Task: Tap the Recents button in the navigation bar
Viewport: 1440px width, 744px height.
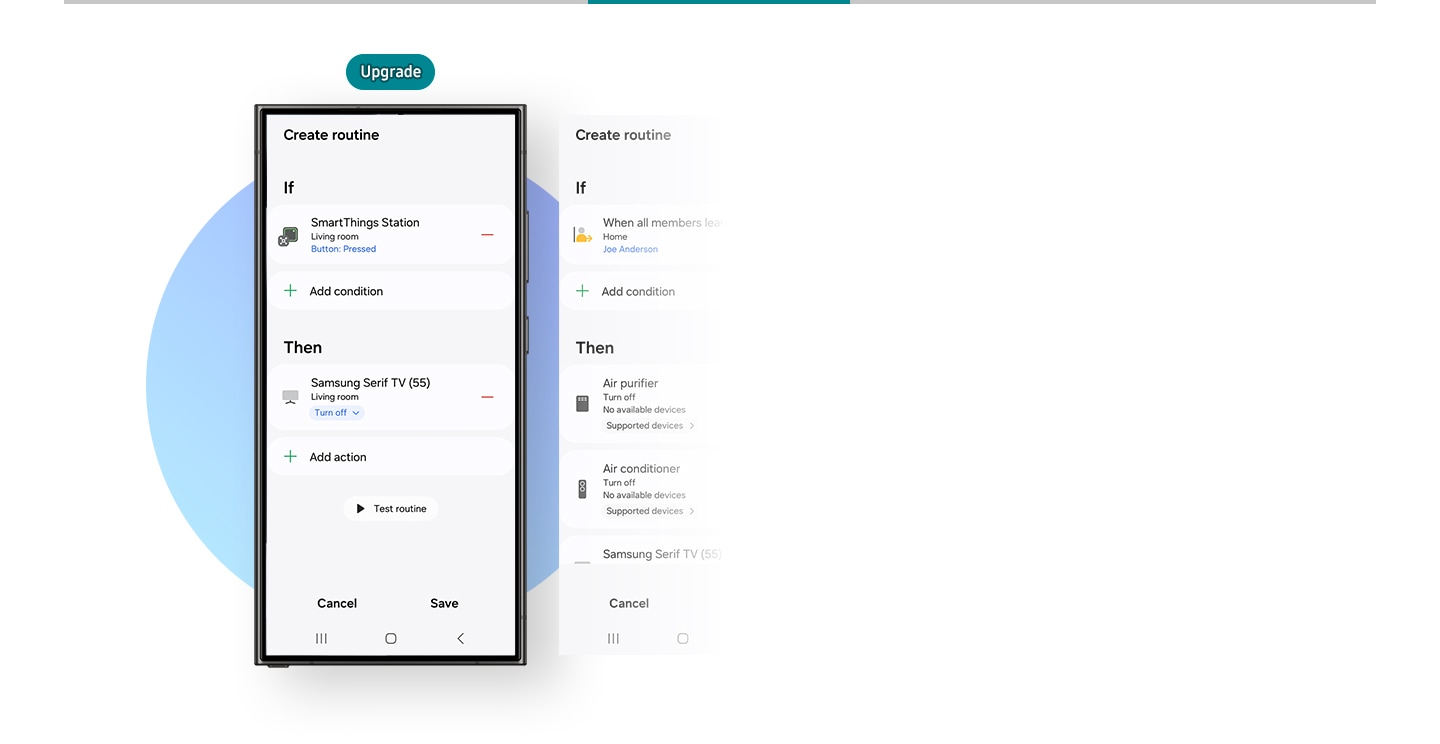Action: [x=321, y=638]
